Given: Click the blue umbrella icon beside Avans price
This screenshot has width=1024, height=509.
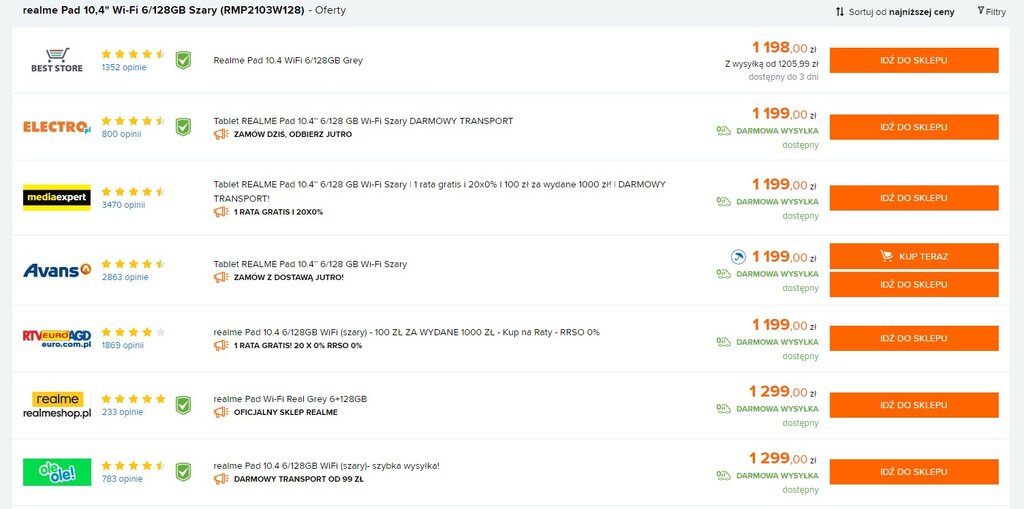Looking at the screenshot, I should 738,257.
